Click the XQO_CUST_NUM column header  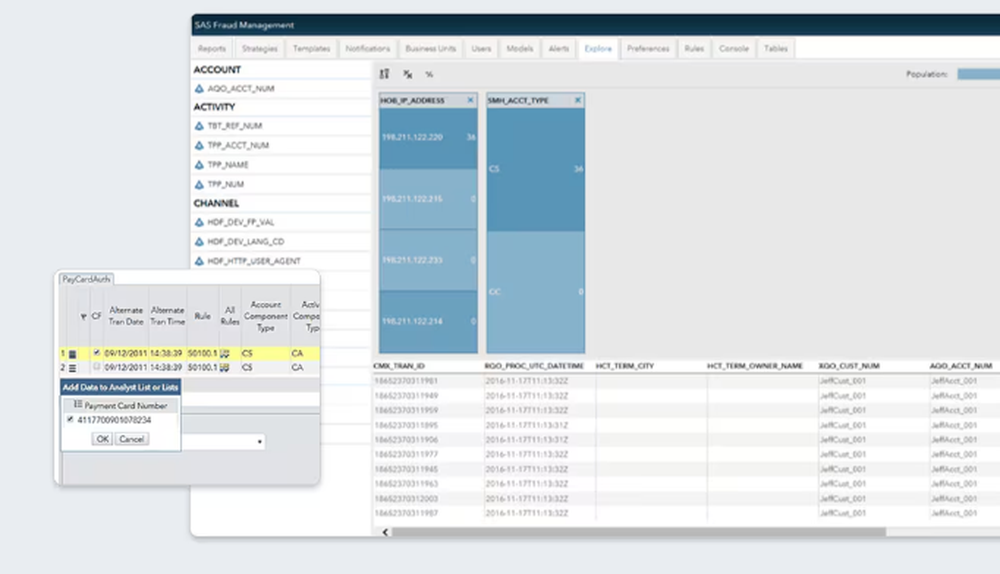tap(849, 366)
